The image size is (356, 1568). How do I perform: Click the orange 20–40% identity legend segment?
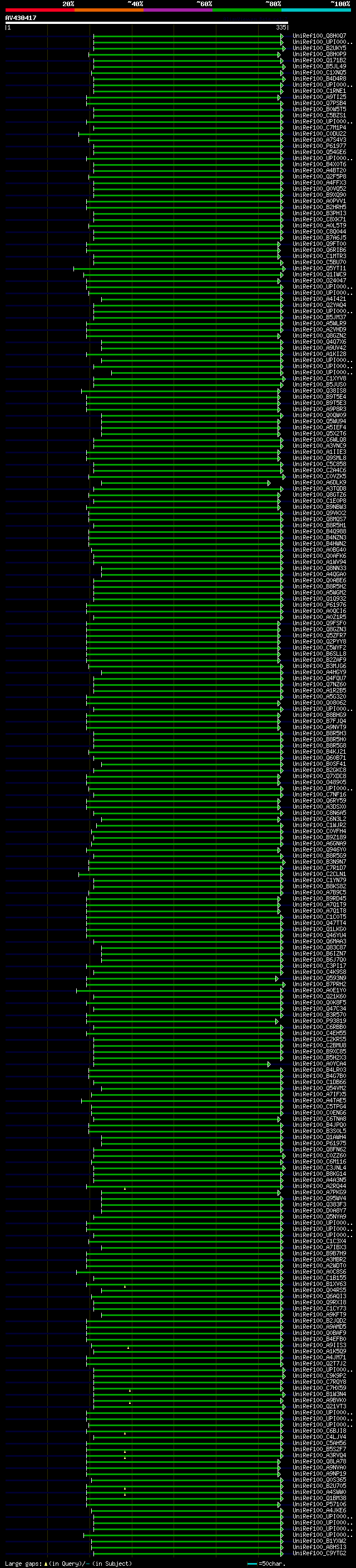(109, 10)
